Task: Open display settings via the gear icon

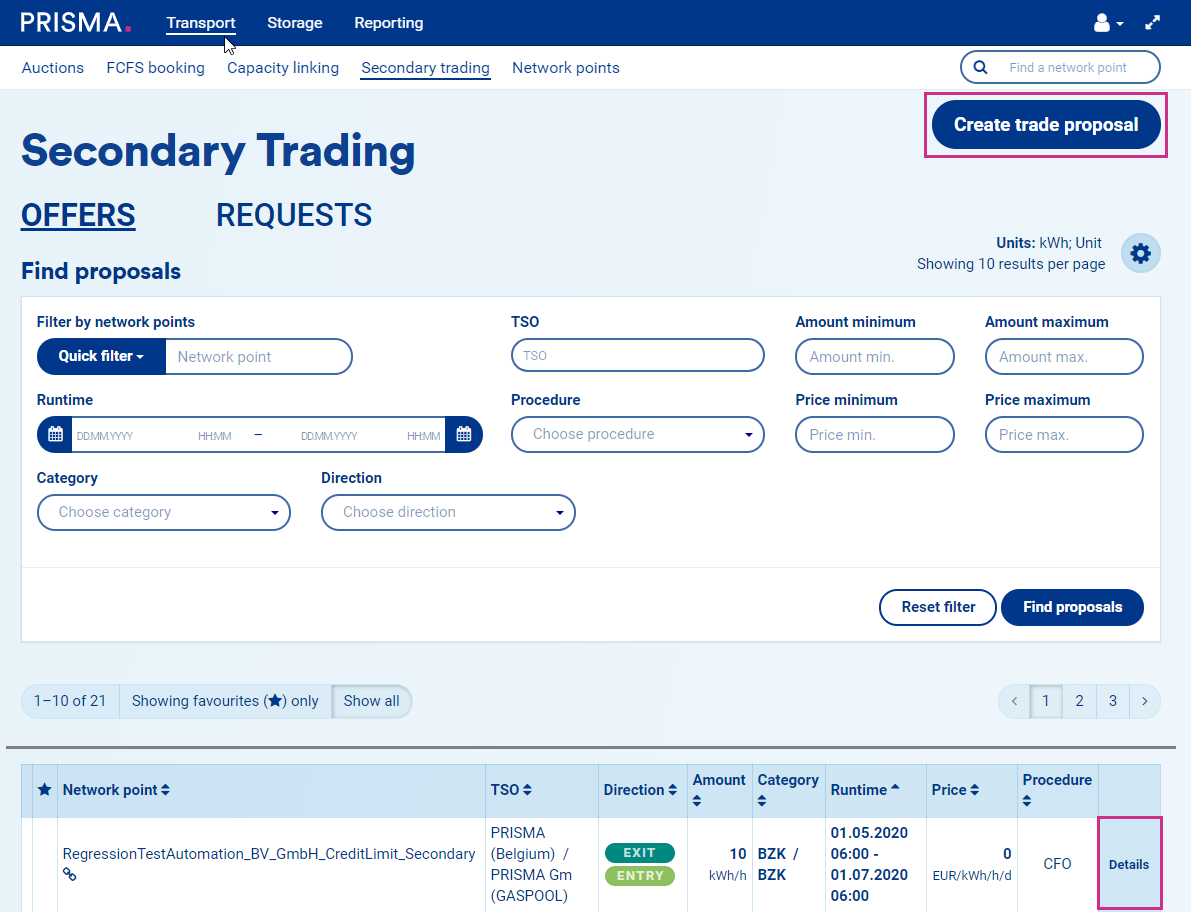Action: [x=1140, y=253]
